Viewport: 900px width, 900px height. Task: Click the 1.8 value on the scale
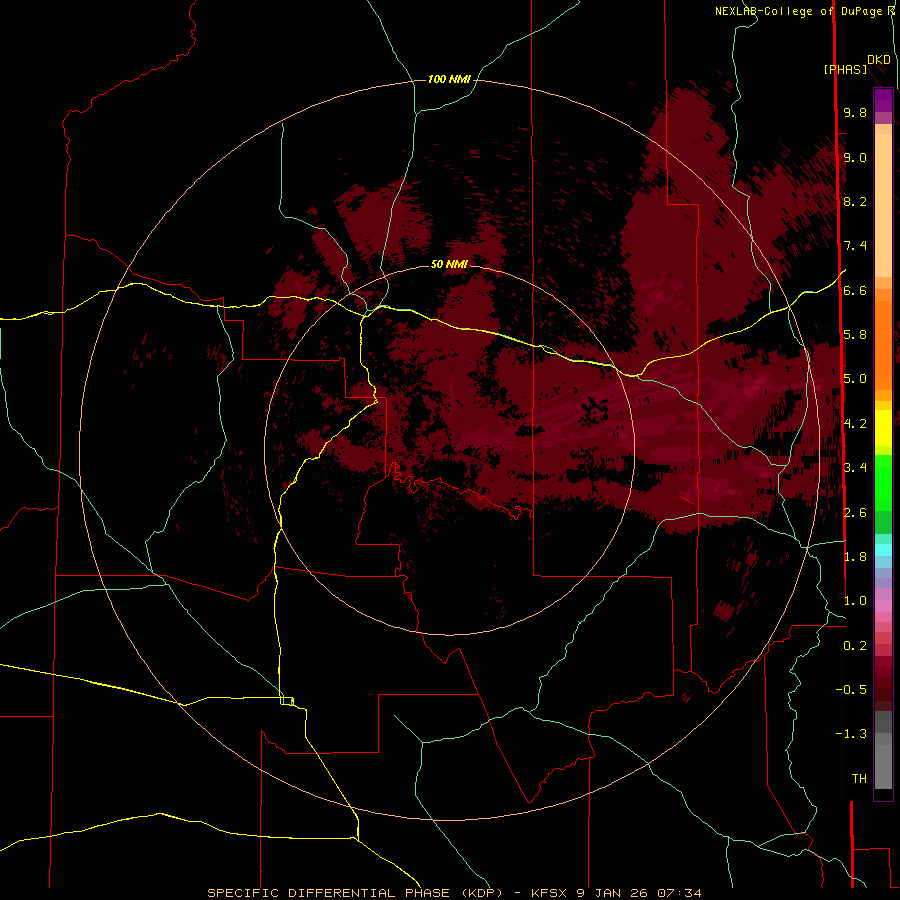pos(855,557)
